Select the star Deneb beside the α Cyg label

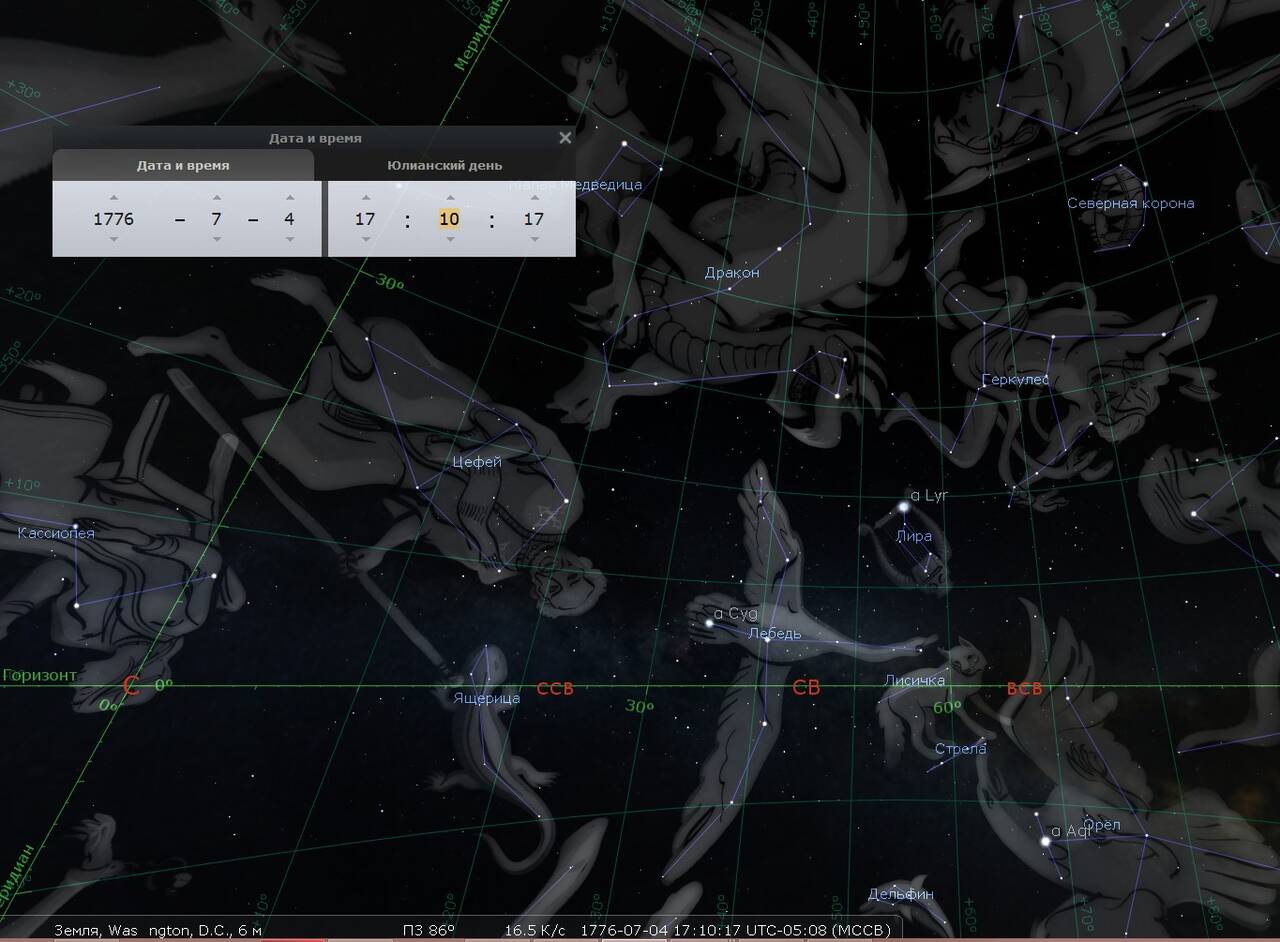pyautogui.click(x=709, y=624)
